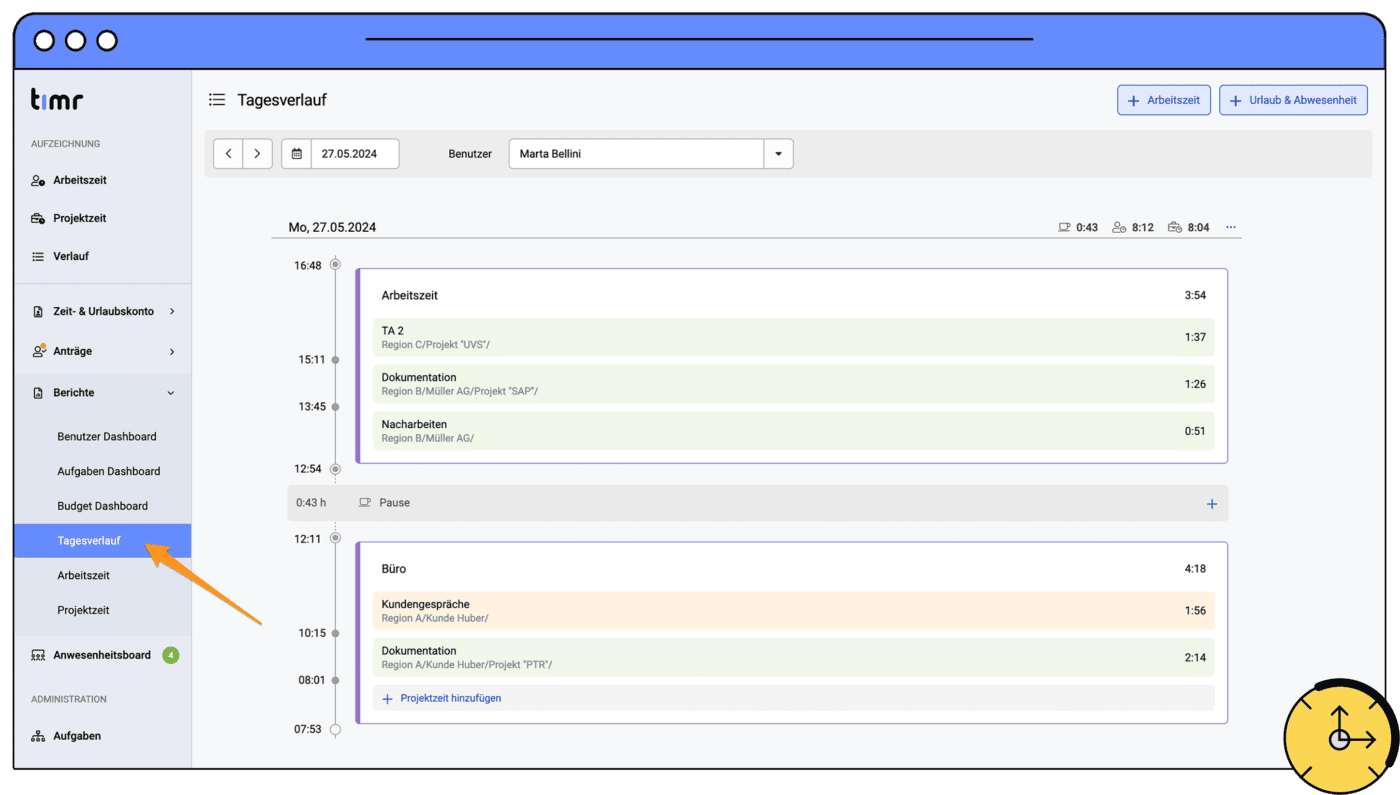
Task: Open the TA 2 project time entry
Action: tap(794, 337)
